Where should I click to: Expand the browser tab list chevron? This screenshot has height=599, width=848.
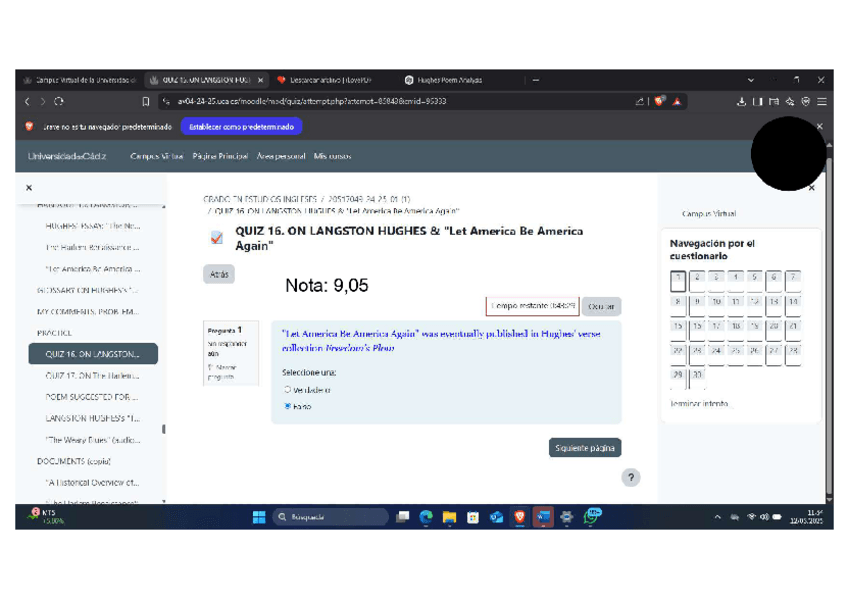(751, 80)
